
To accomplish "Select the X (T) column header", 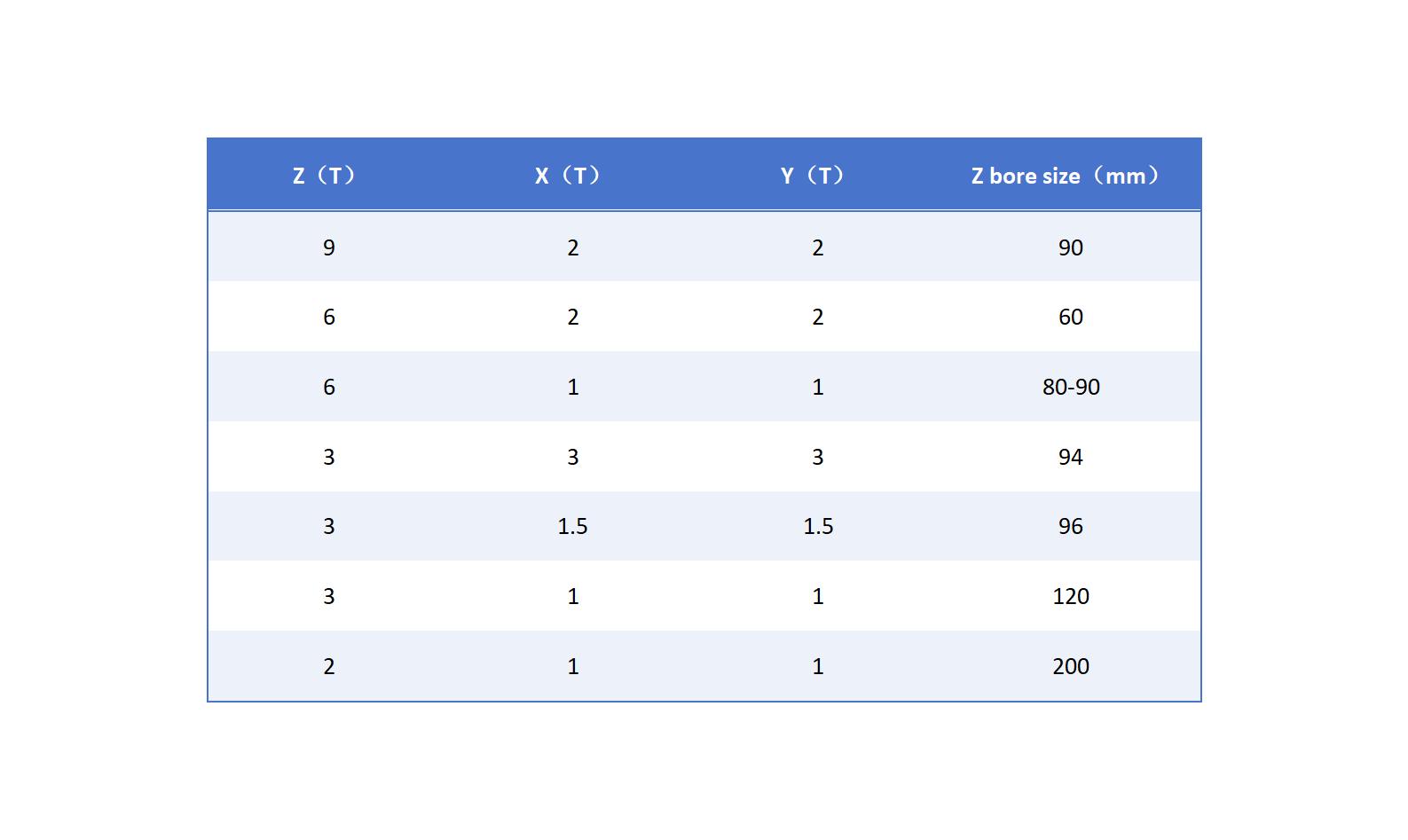I will coord(570,176).
